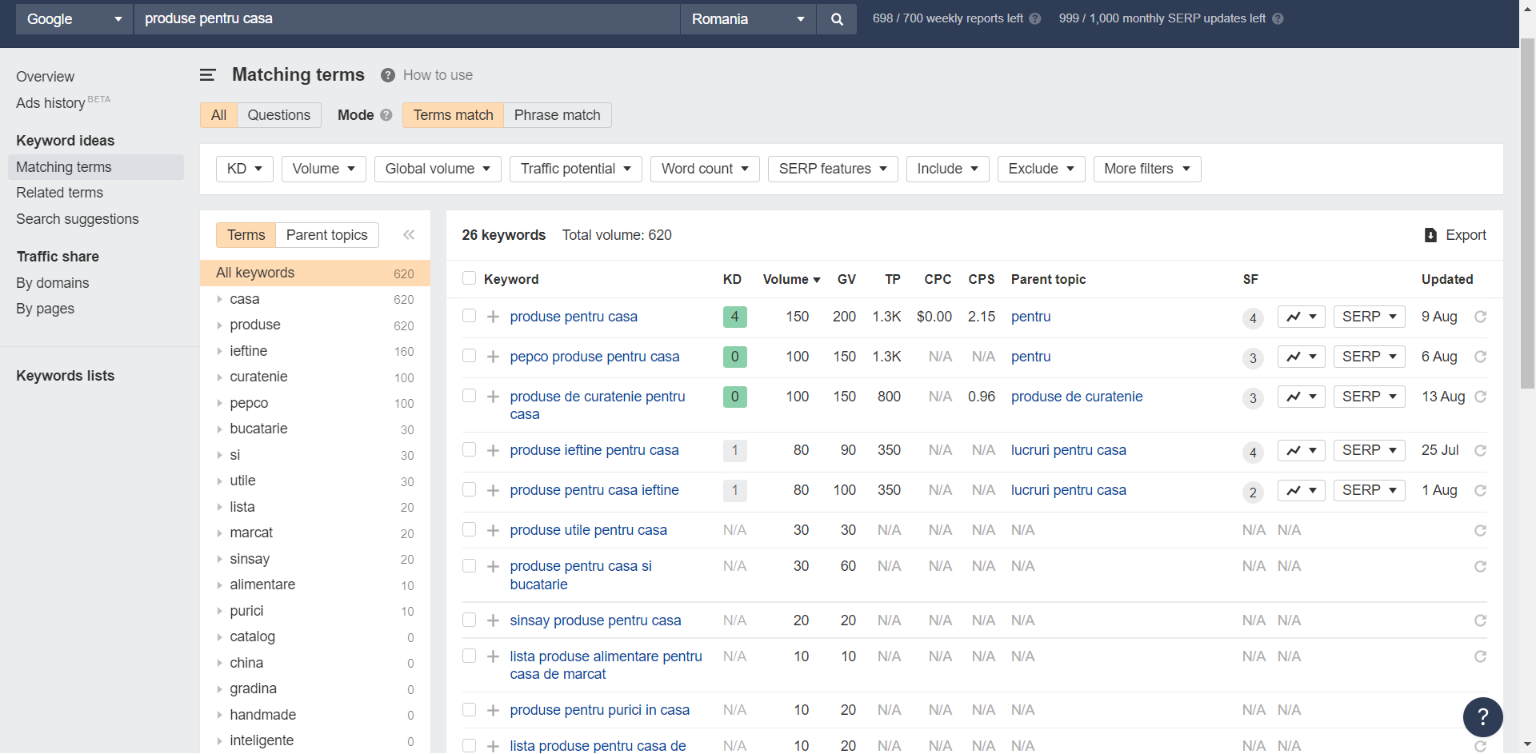
Task: Check produse ieftine pentru casa checkbox
Action: 469,450
